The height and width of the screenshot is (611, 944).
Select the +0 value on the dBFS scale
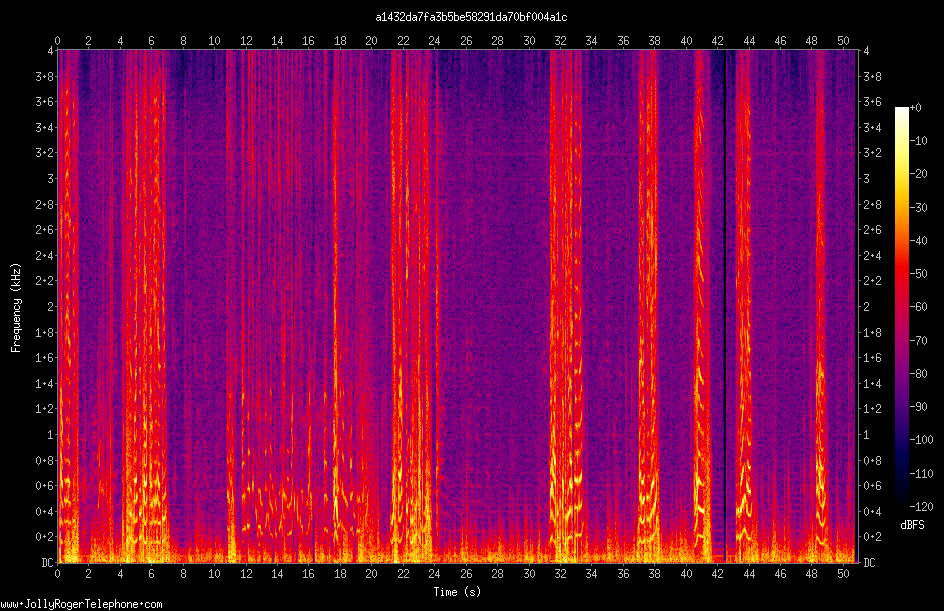916,108
